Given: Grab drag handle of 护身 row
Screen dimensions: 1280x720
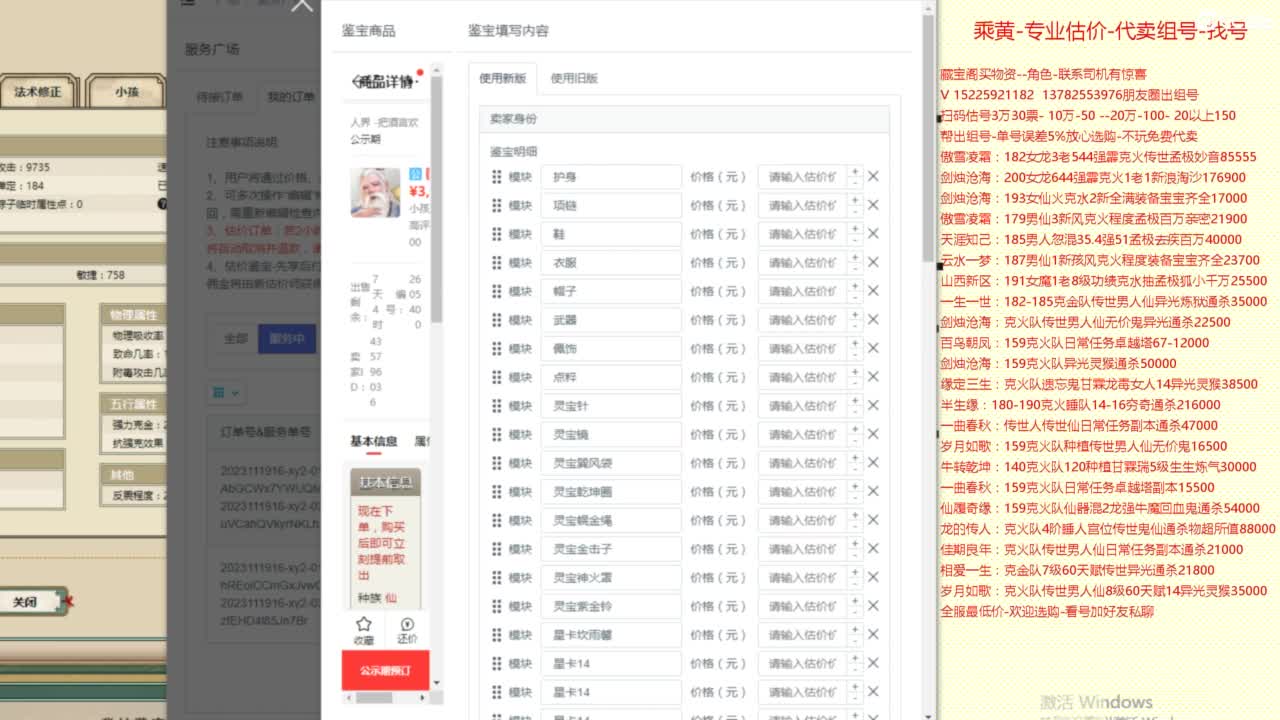Looking at the screenshot, I should 497,177.
